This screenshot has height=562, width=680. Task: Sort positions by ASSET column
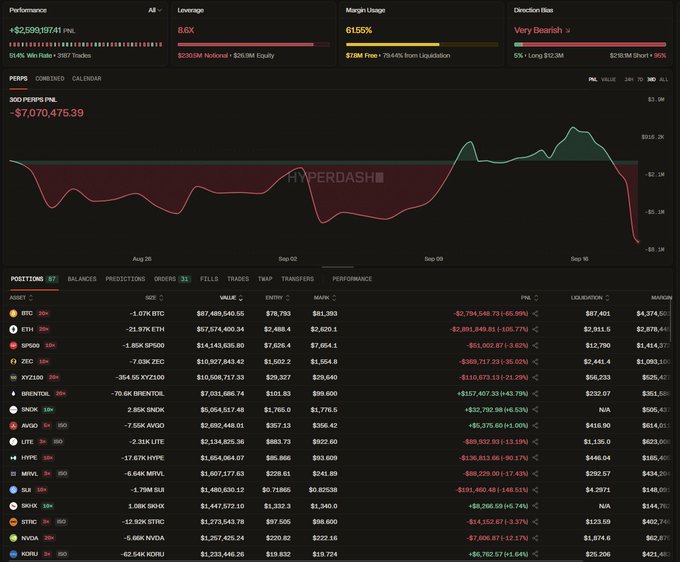coord(21,298)
